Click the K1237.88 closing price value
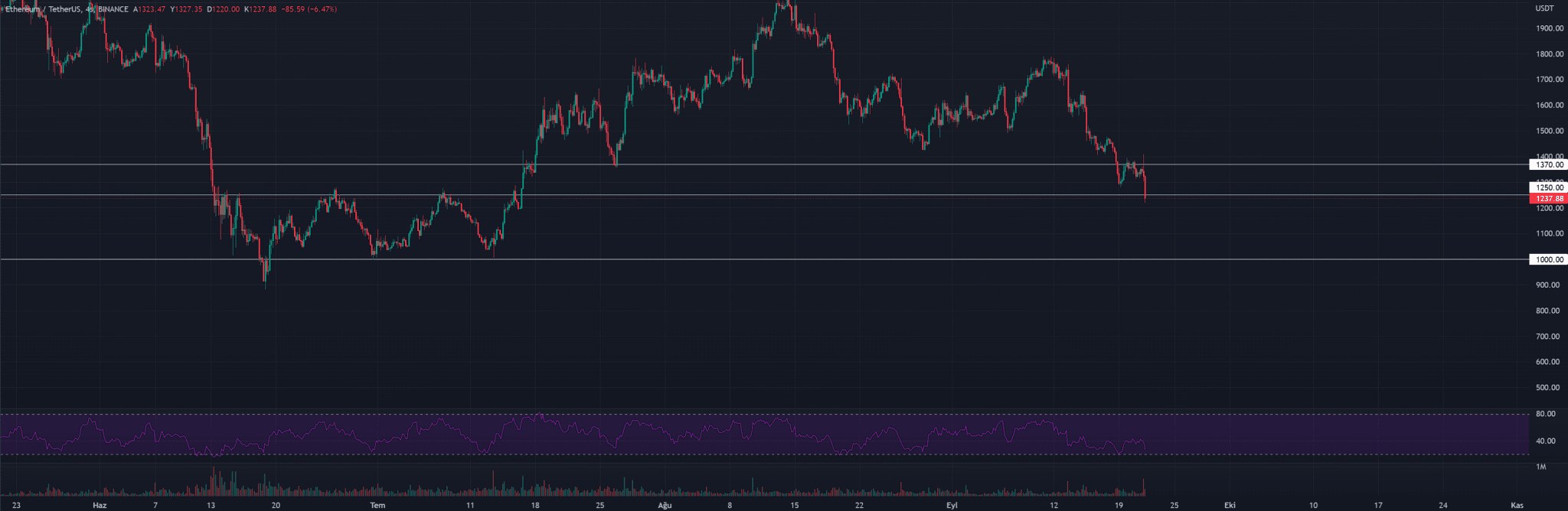This screenshot has width=1568, height=511. tap(260, 9)
